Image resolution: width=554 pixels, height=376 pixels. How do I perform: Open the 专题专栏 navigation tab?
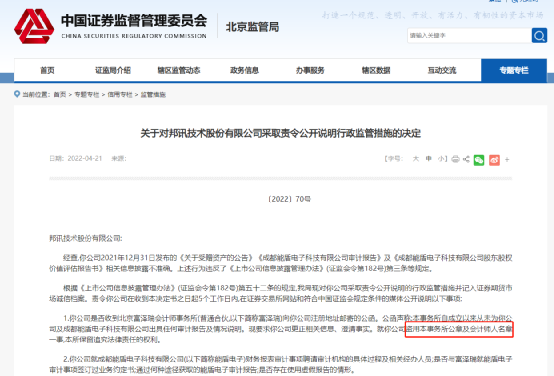(x=514, y=70)
